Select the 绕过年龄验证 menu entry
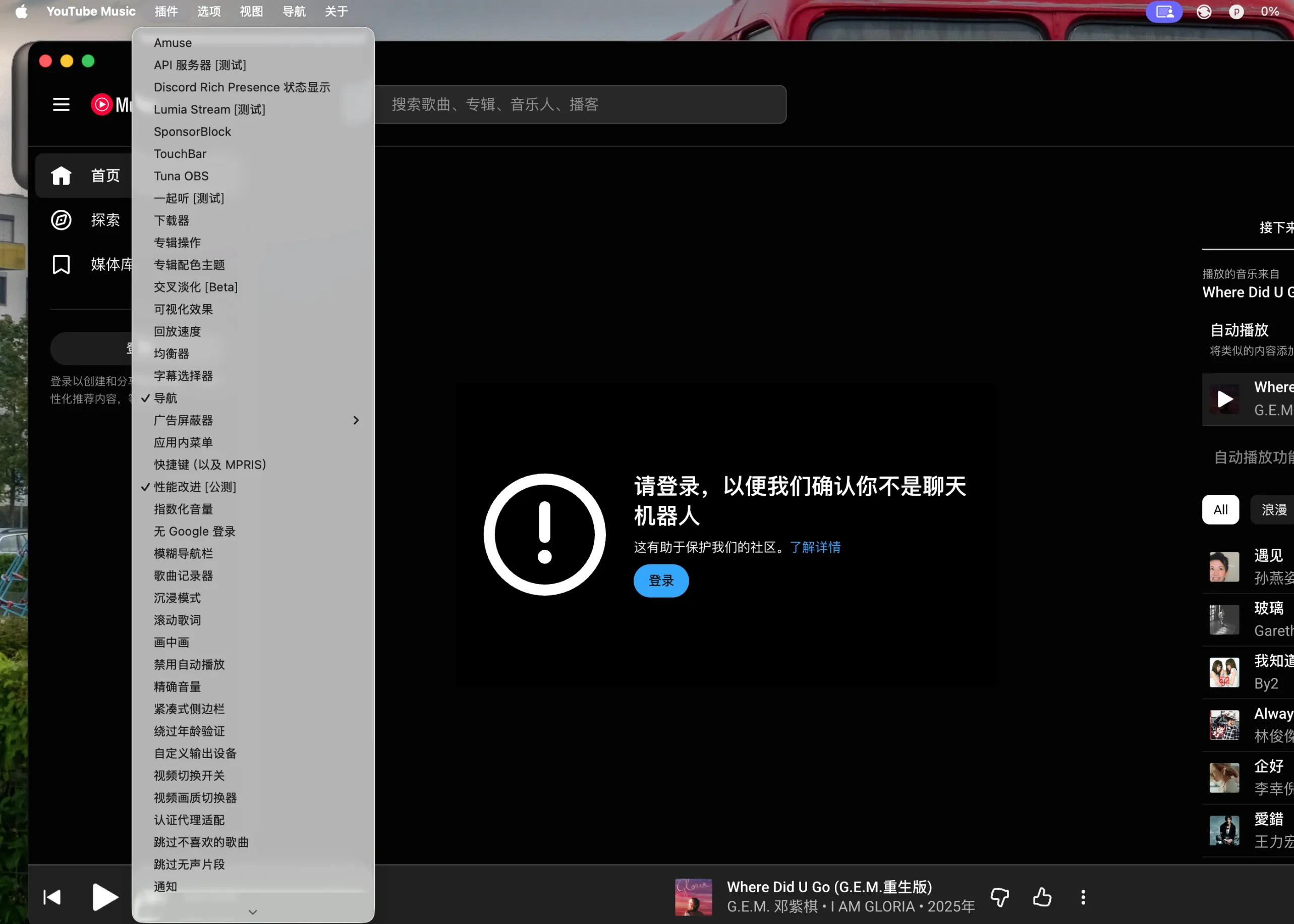 [253, 731]
